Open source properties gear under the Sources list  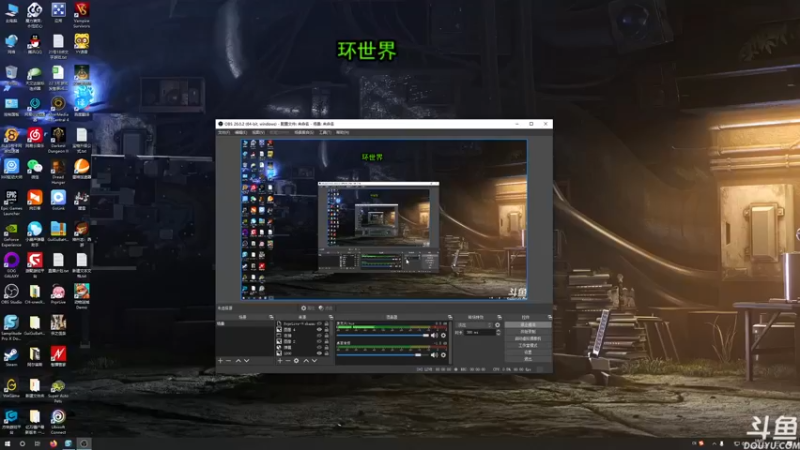(296, 361)
